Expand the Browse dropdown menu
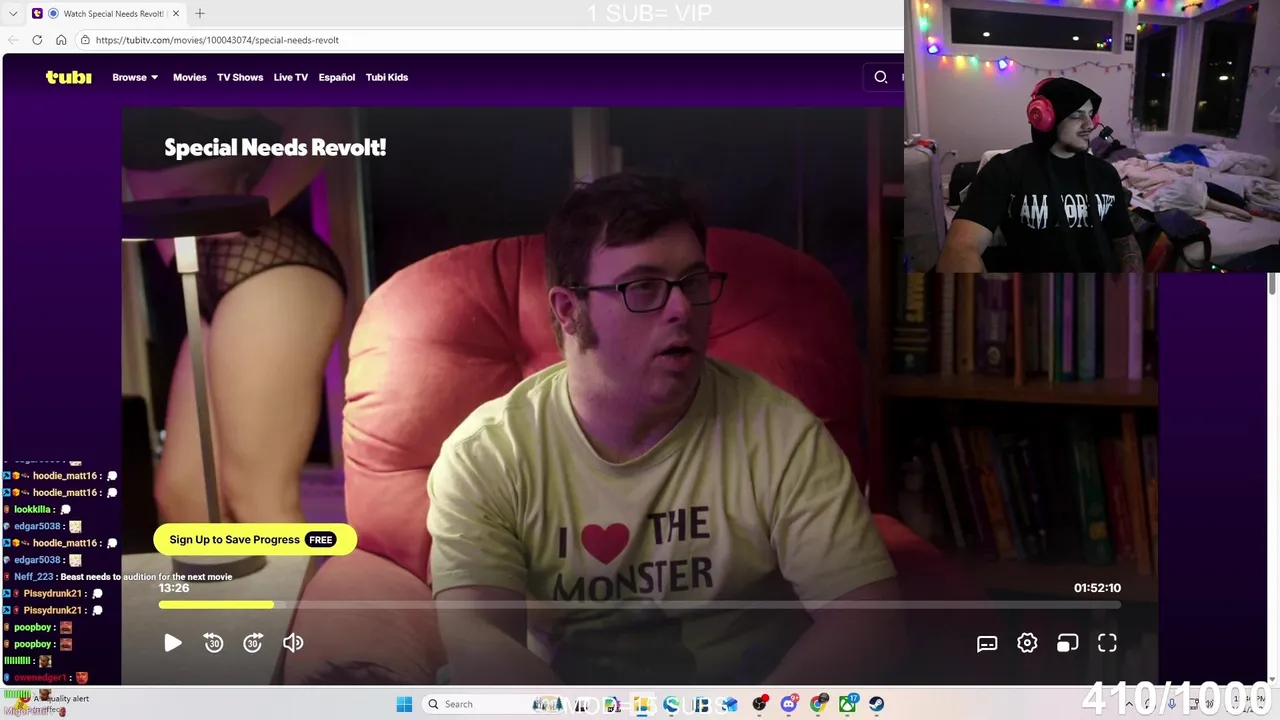This screenshot has width=1280, height=720. [x=135, y=77]
